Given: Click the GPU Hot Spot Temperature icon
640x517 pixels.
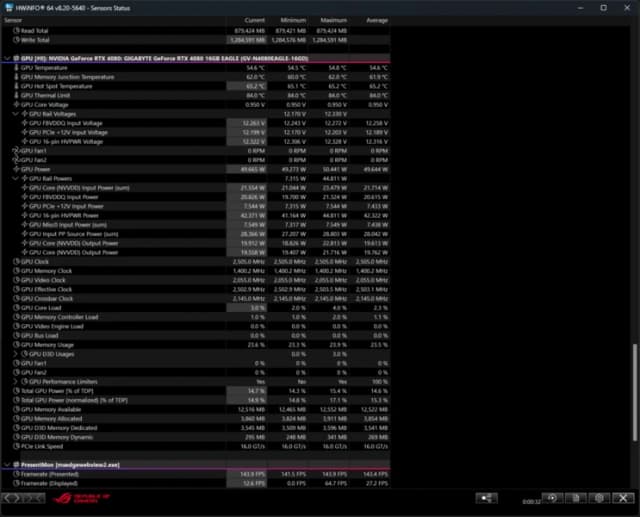Looking at the screenshot, I should (16, 86).
